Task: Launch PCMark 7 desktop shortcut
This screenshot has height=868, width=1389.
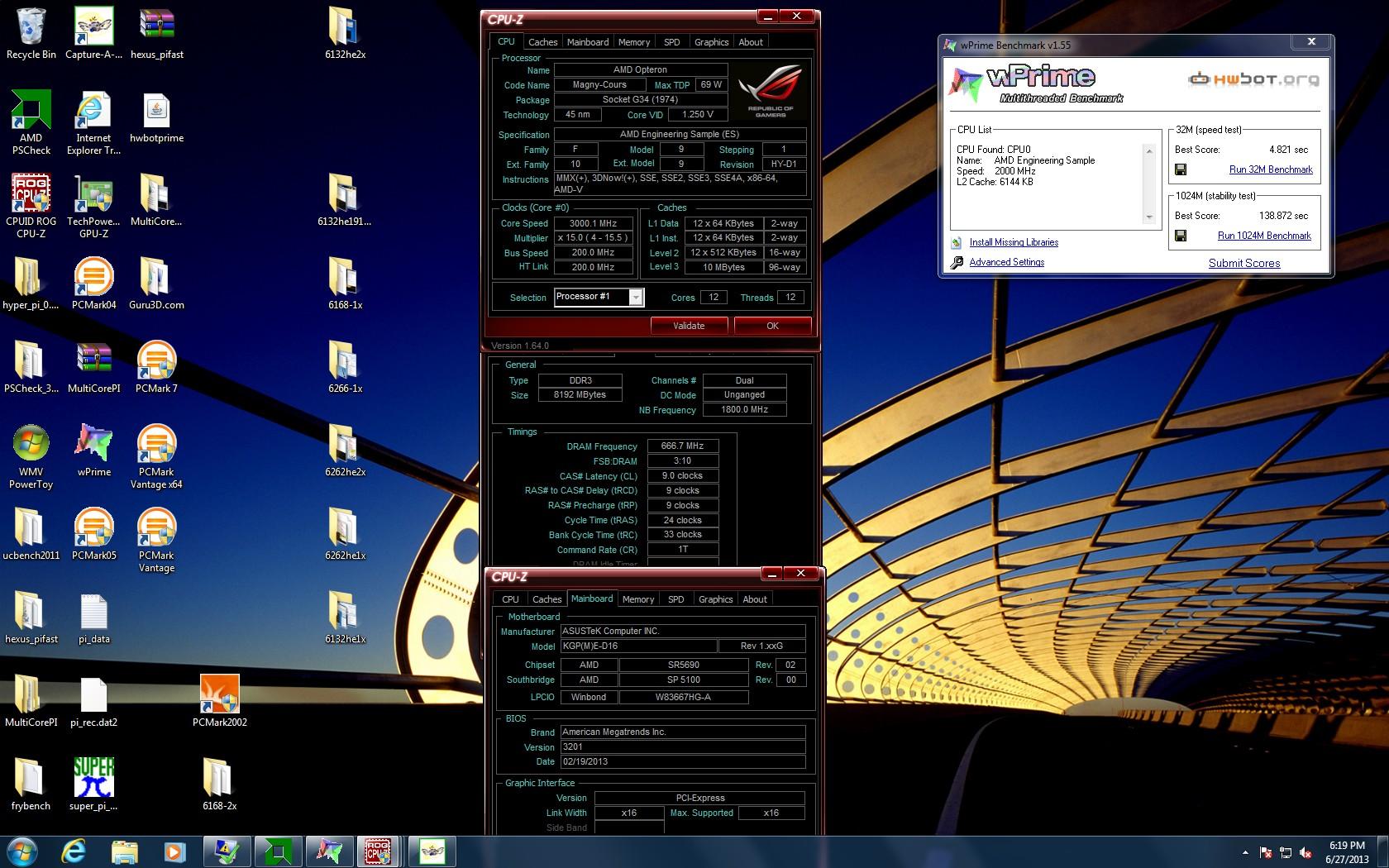Action: [156, 367]
